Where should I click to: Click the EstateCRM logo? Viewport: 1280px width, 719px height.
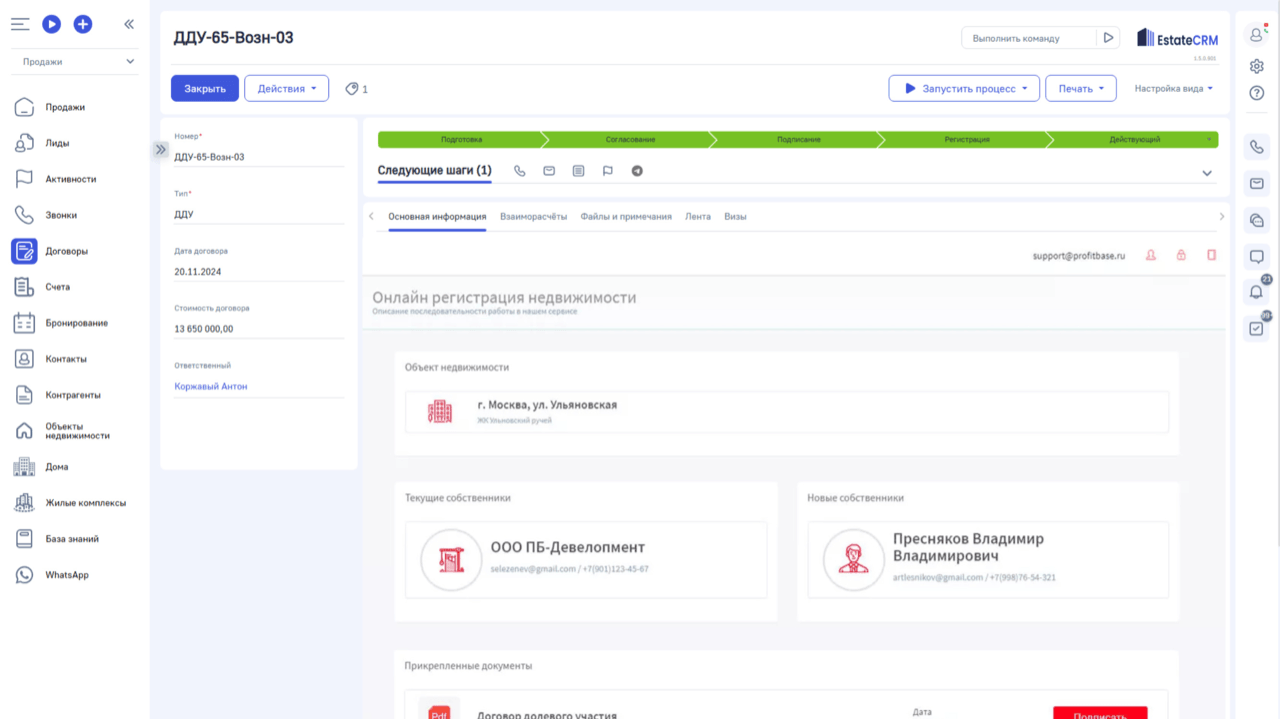[1177, 39]
